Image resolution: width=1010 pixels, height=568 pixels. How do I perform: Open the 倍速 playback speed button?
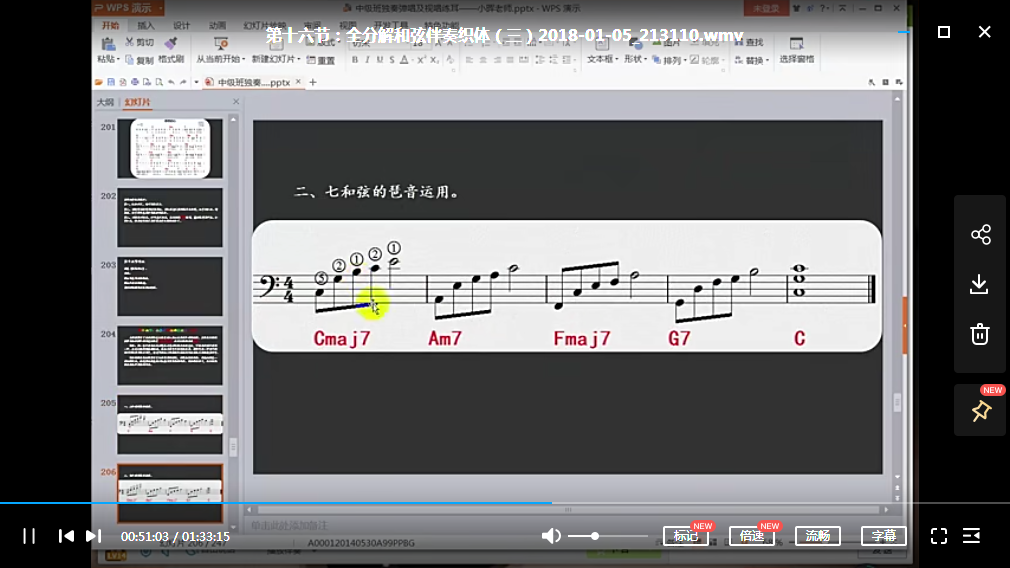[752, 536]
